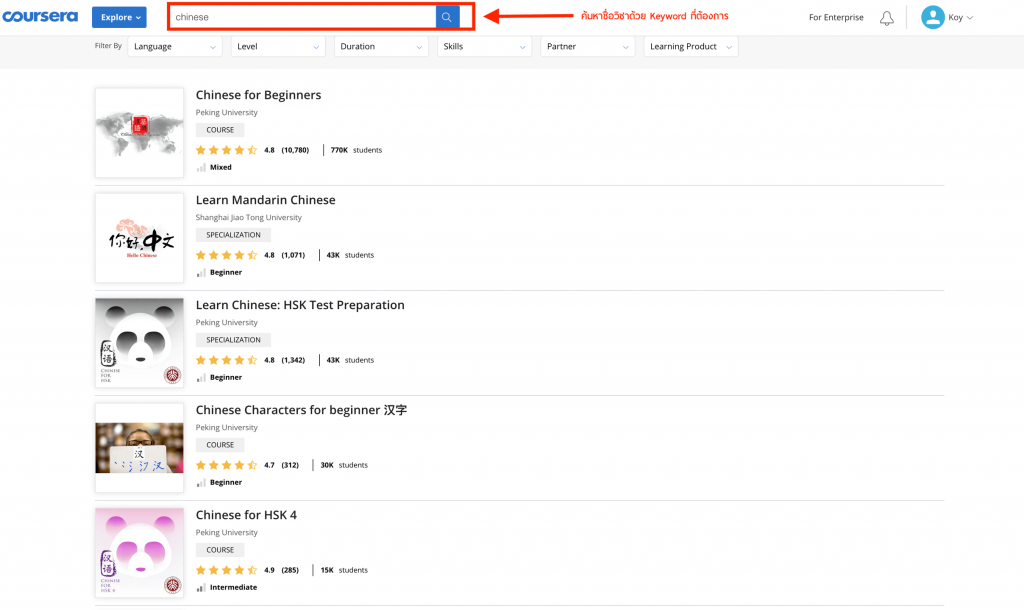Click Shanghai Jiao Tong University text
This screenshot has width=1024, height=610.
[x=249, y=217]
